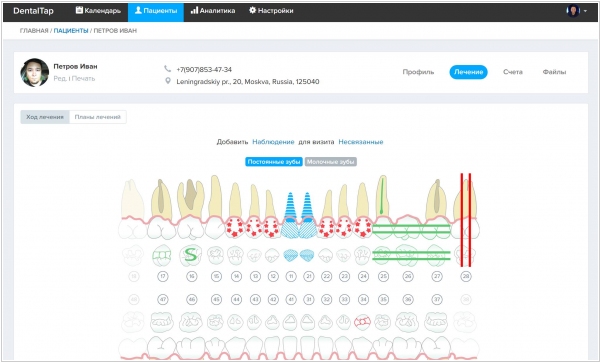The height and width of the screenshot is (362, 600).
Task: Select tooth number 28 circle label
Action: 466,276
